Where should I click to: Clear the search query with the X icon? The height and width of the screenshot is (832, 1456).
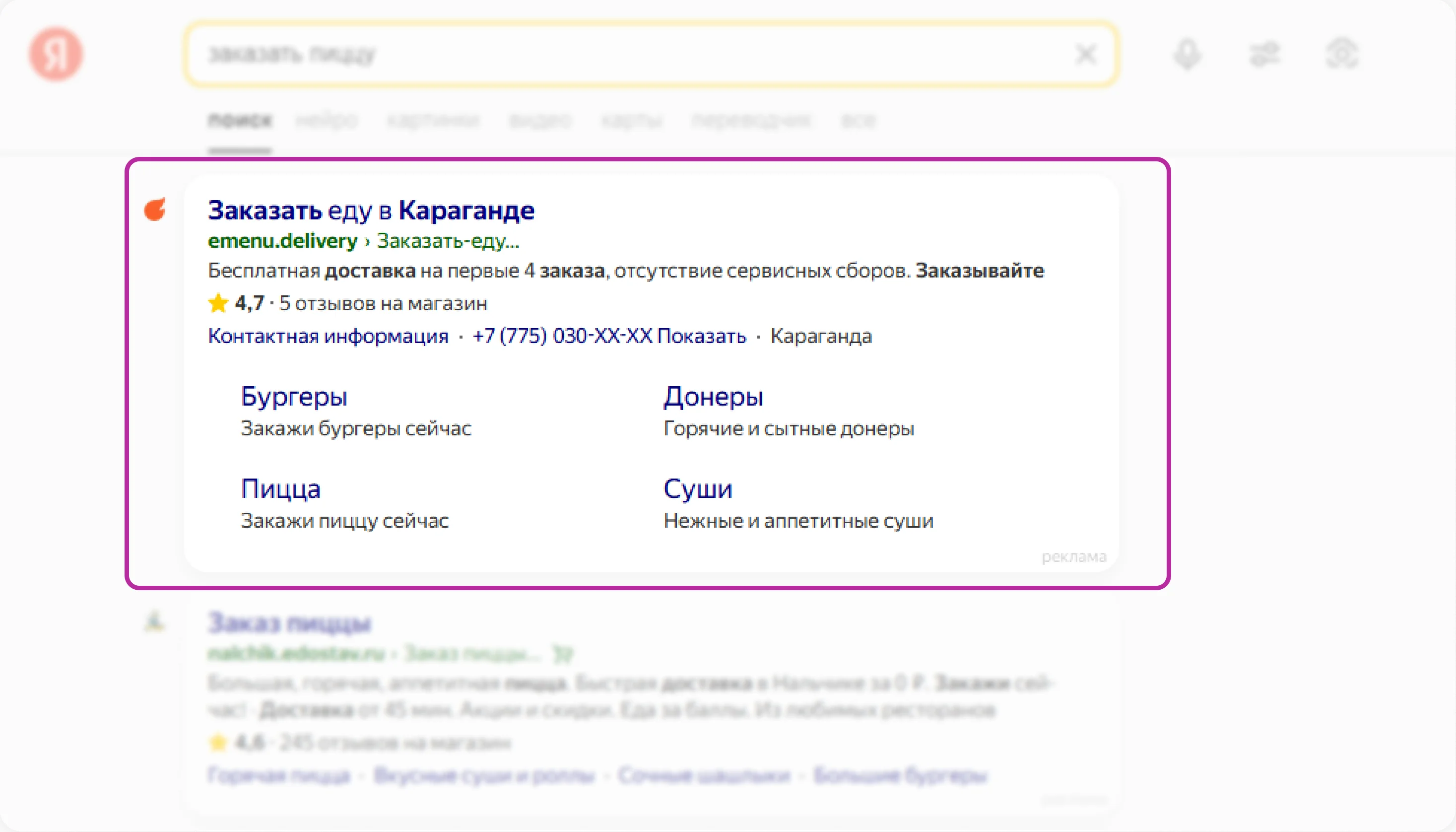coord(1086,55)
